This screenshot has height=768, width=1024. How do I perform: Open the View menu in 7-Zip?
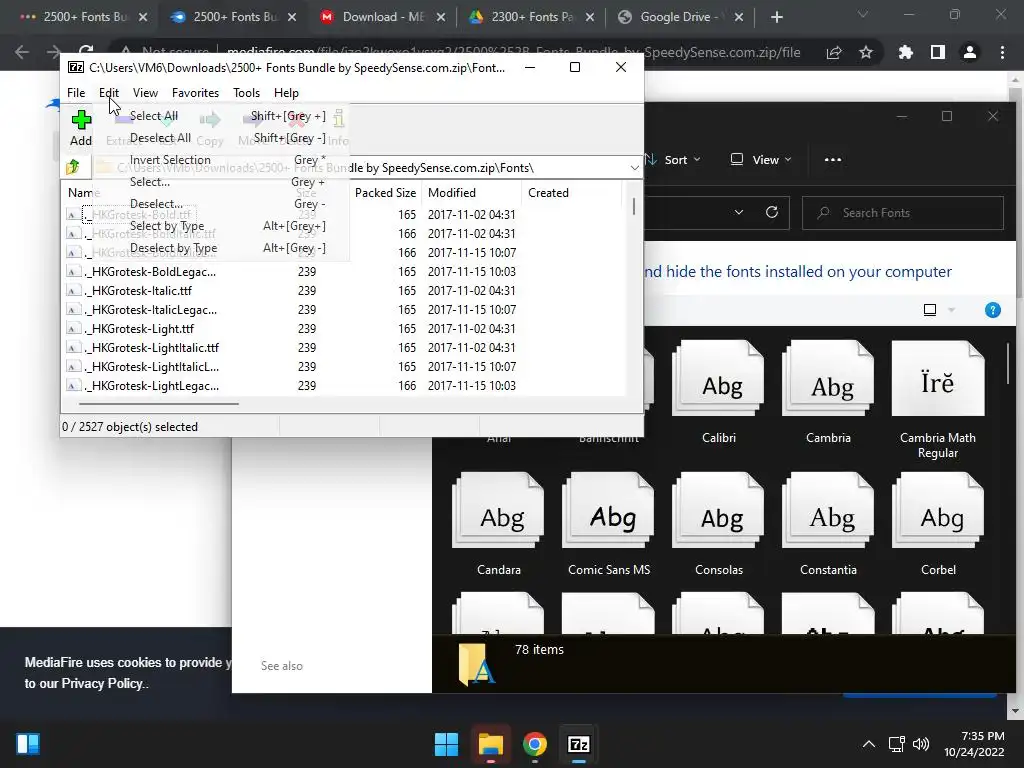tap(145, 93)
